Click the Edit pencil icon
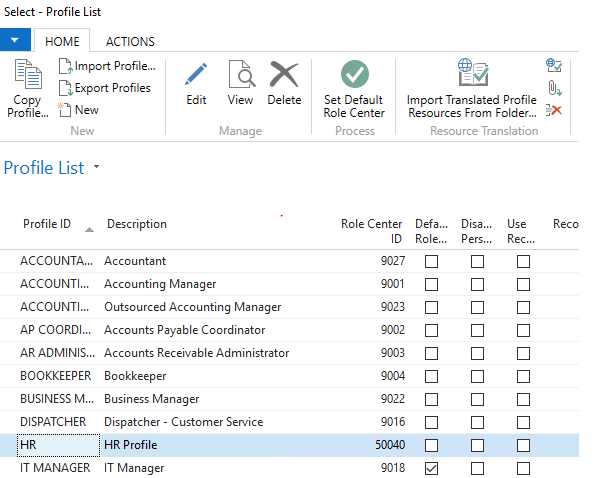The width and height of the screenshot is (615, 478). [x=196, y=76]
